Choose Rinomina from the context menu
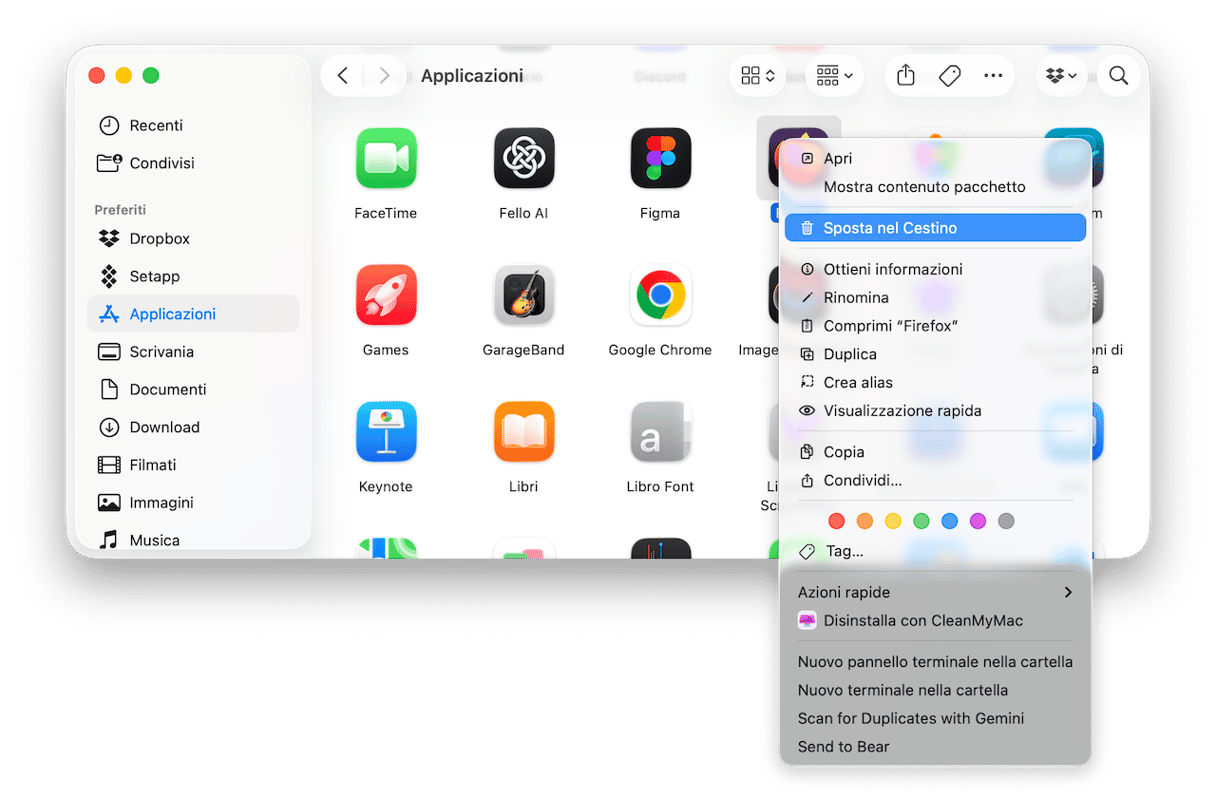Image resolution: width=1216 pixels, height=798 pixels. [935, 298]
